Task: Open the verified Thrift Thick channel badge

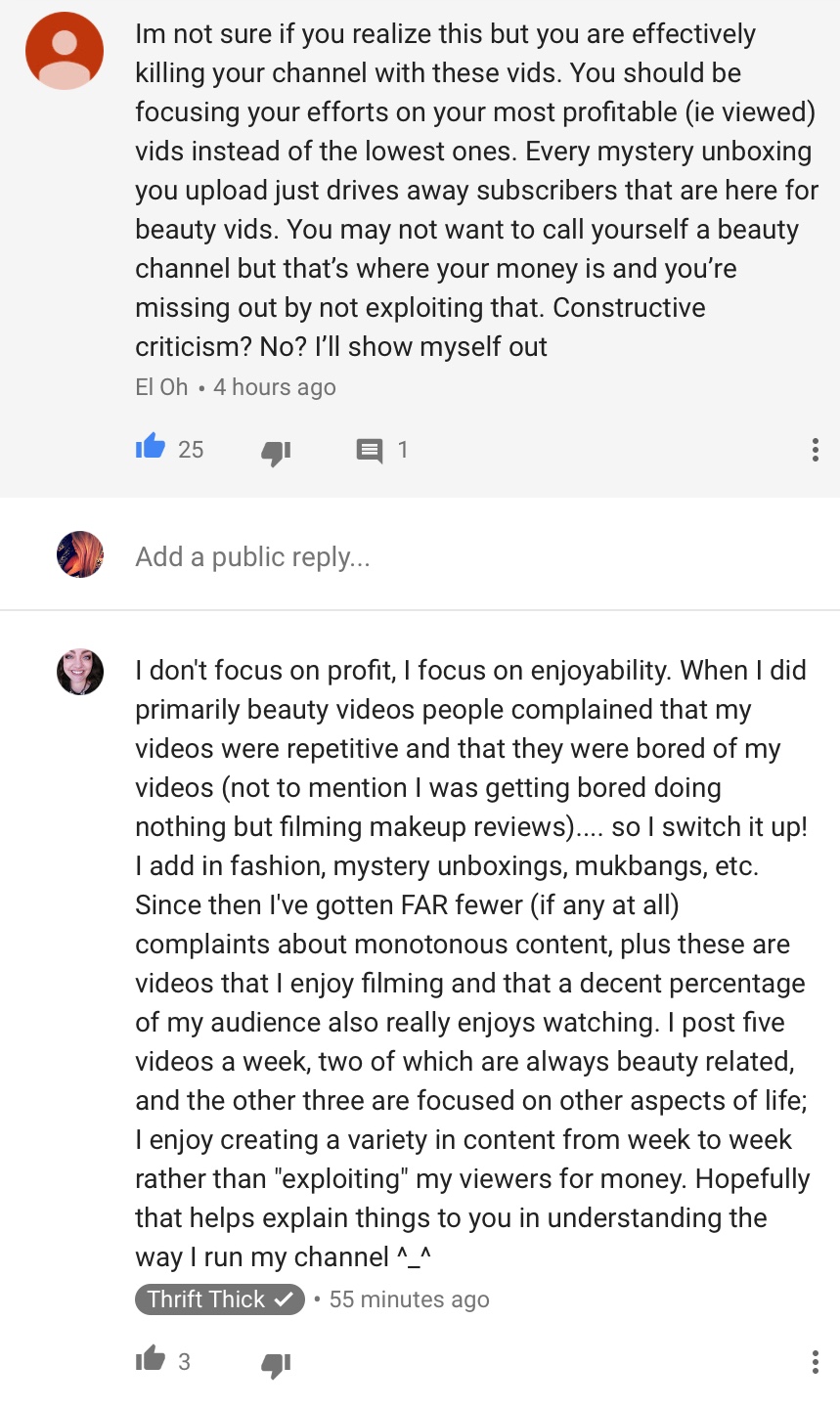Action: coord(220,1299)
